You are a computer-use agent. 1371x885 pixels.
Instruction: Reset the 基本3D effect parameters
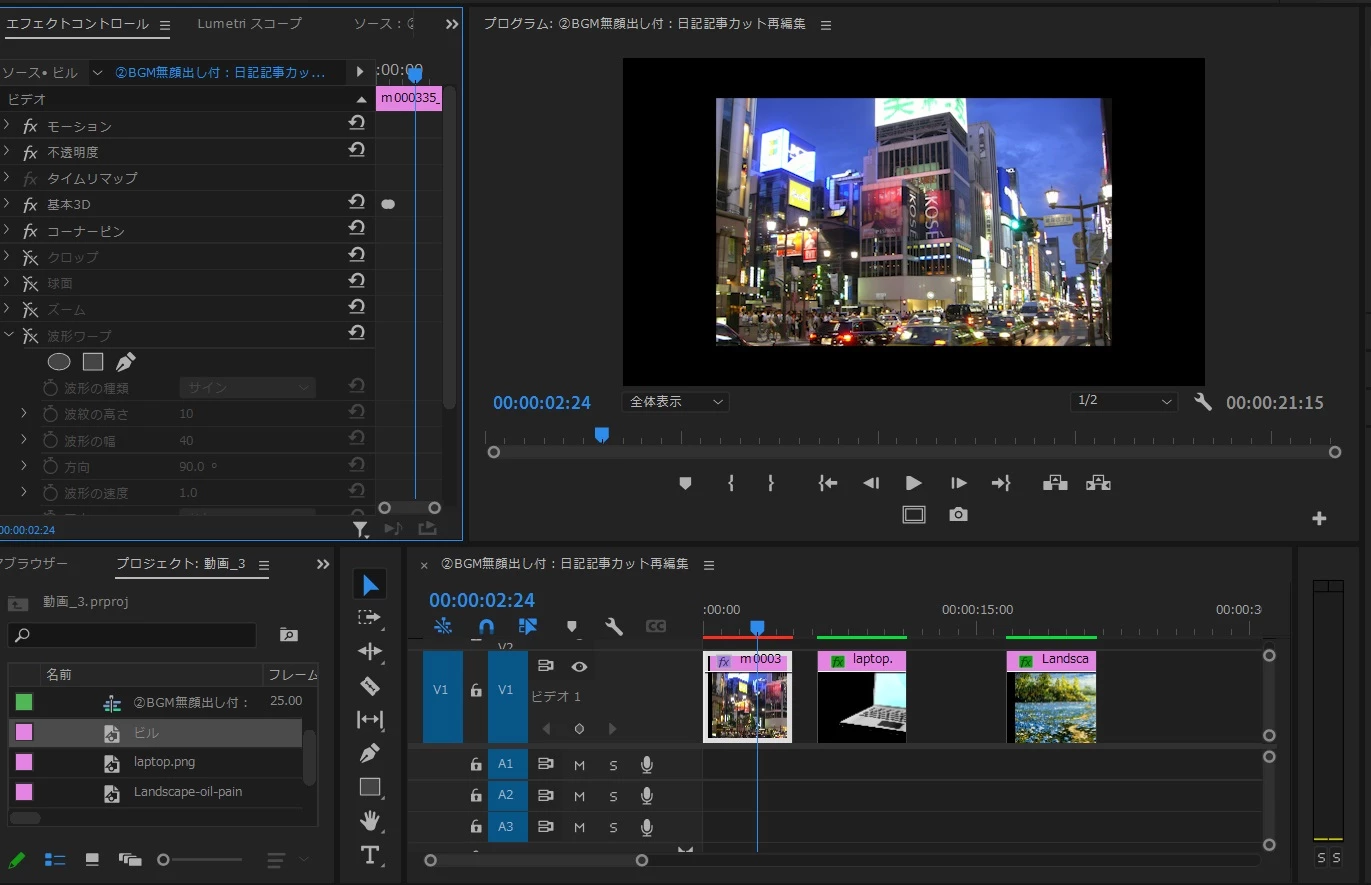[356, 203]
